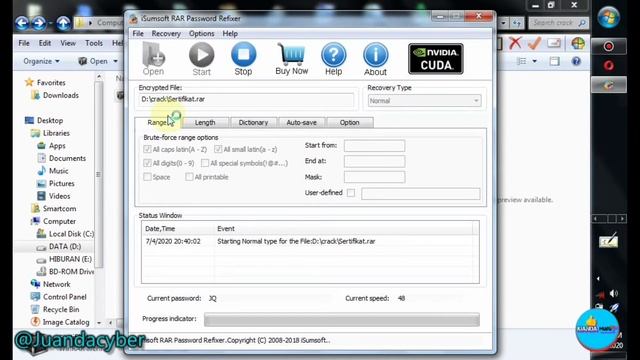Click the orange checkmark icon in Explorer toolbar
This screenshot has height=360, width=640.
pyautogui.click(x=534, y=42)
